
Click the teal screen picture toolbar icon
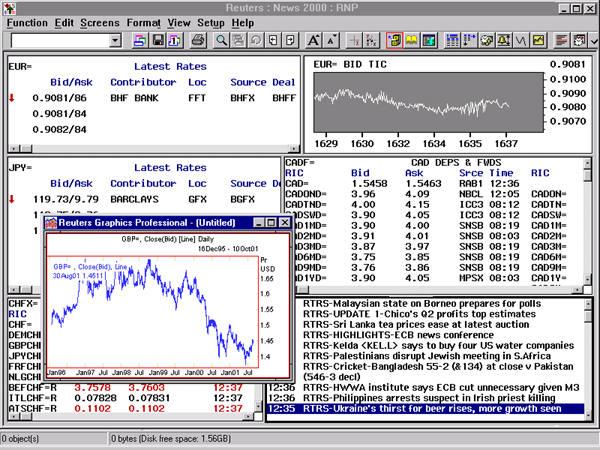tap(429, 40)
